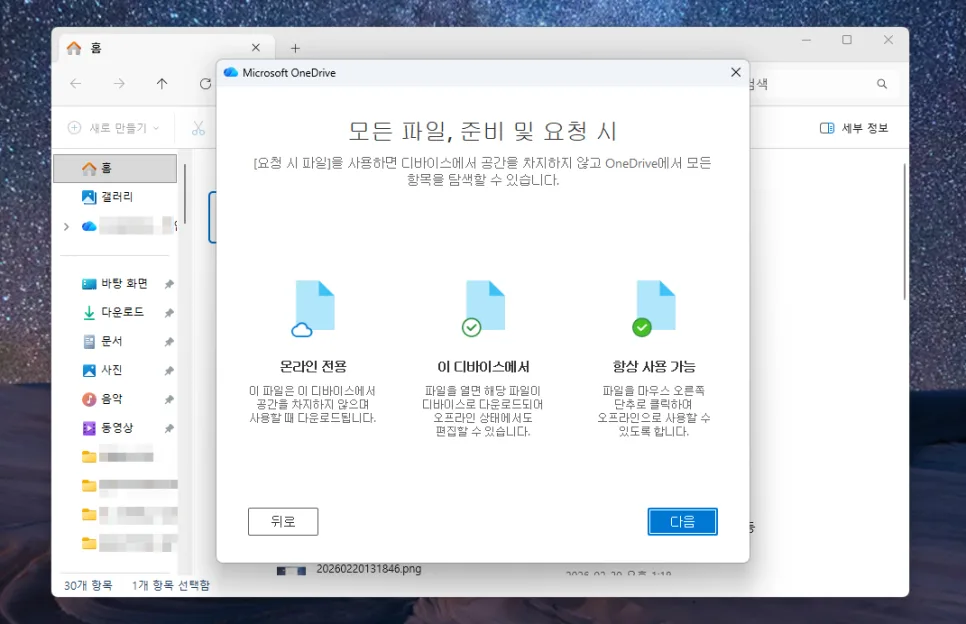966x624 pixels.
Task: Click the Explorer Forward arrow
Action: click(x=119, y=84)
